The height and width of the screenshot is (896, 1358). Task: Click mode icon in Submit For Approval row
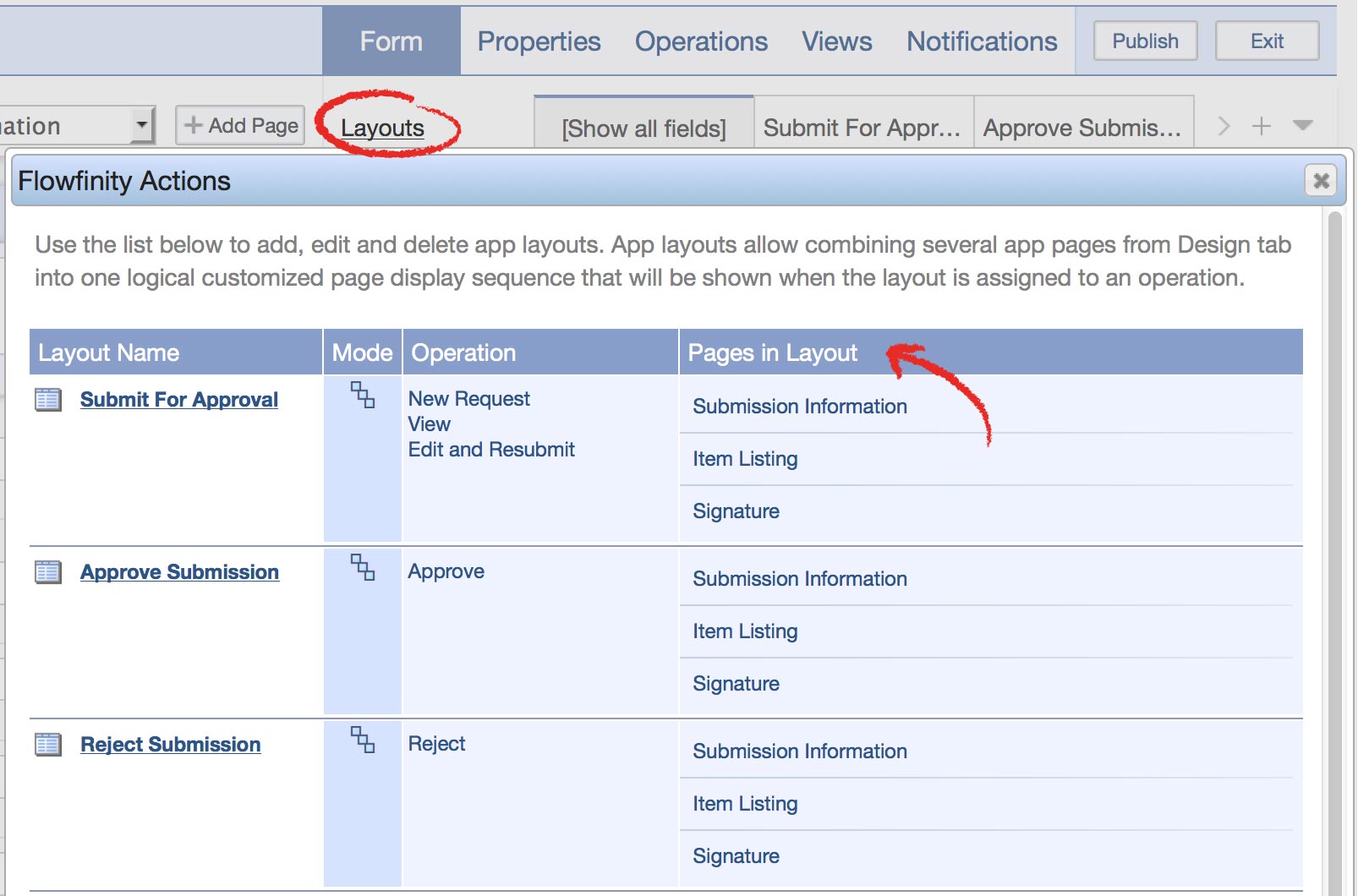point(363,395)
